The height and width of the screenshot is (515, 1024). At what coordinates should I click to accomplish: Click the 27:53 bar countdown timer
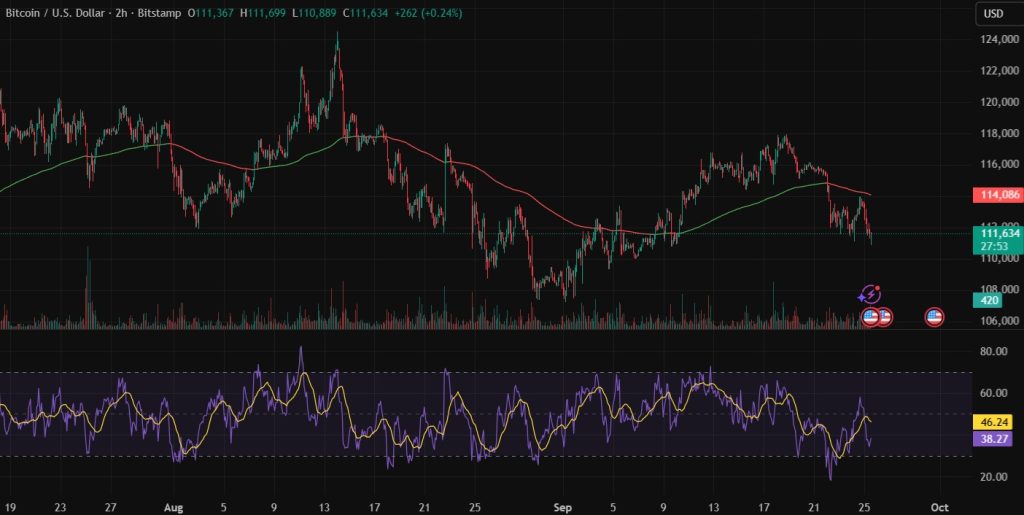[993, 245]
